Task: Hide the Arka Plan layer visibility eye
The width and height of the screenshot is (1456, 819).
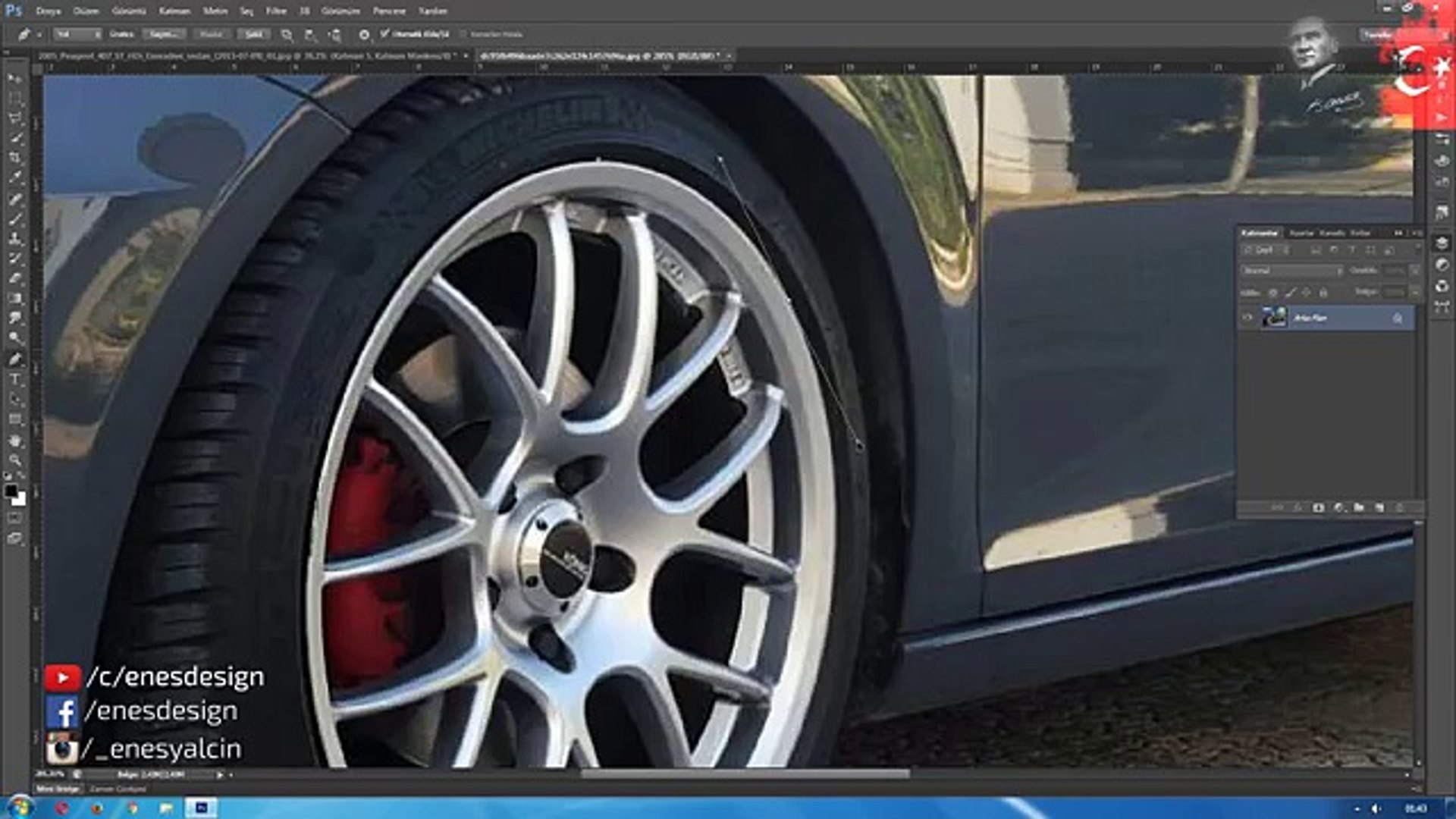Action: 1247,318
